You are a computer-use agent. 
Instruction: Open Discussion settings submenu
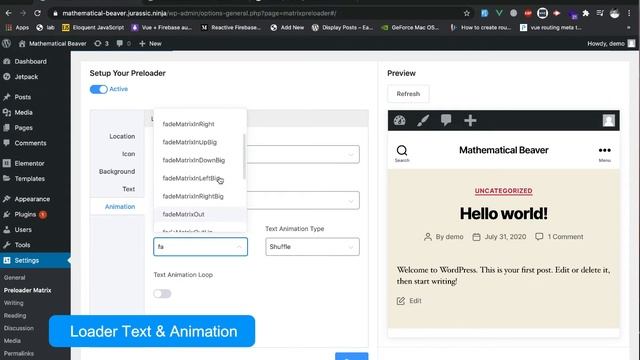[19, 328]
